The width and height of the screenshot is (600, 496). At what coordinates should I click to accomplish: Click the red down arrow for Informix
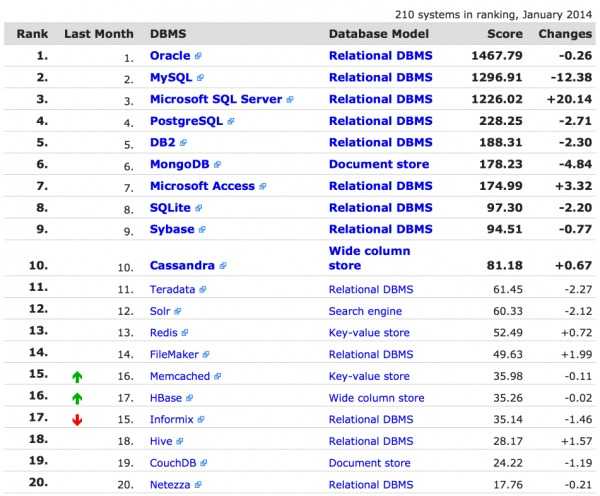(x=76, y=419)
